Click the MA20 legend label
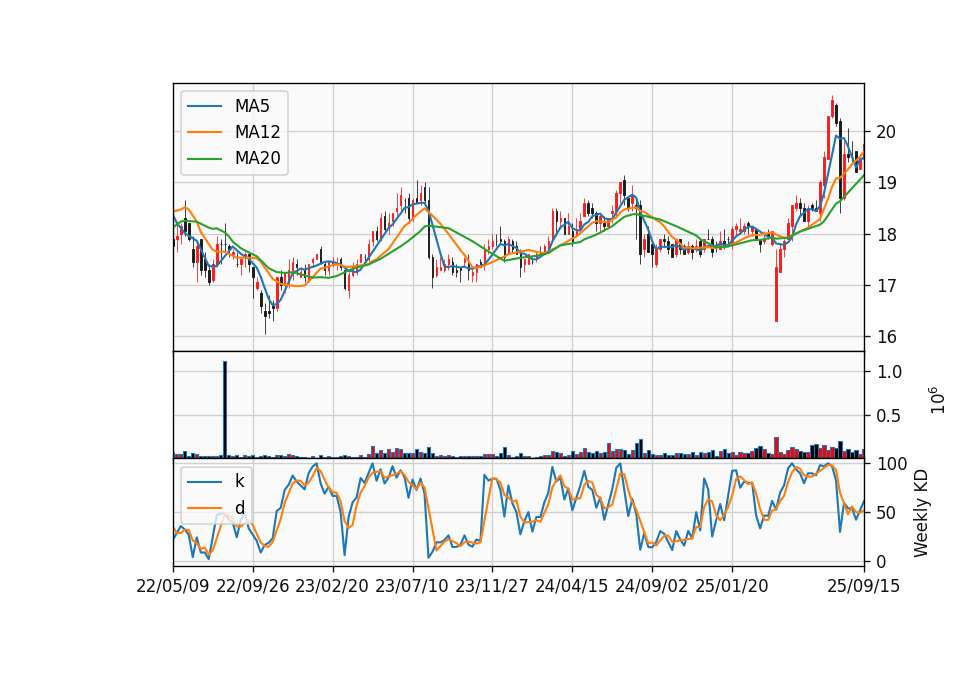Viewport: 960px width, 690px height. (x=257, y=158)
